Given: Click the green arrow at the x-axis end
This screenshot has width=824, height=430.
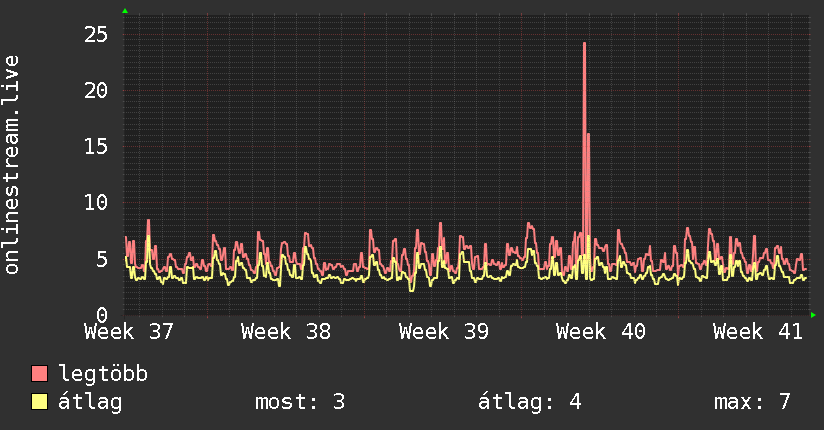Looking at the screenshot, I should tap(813, 315).
